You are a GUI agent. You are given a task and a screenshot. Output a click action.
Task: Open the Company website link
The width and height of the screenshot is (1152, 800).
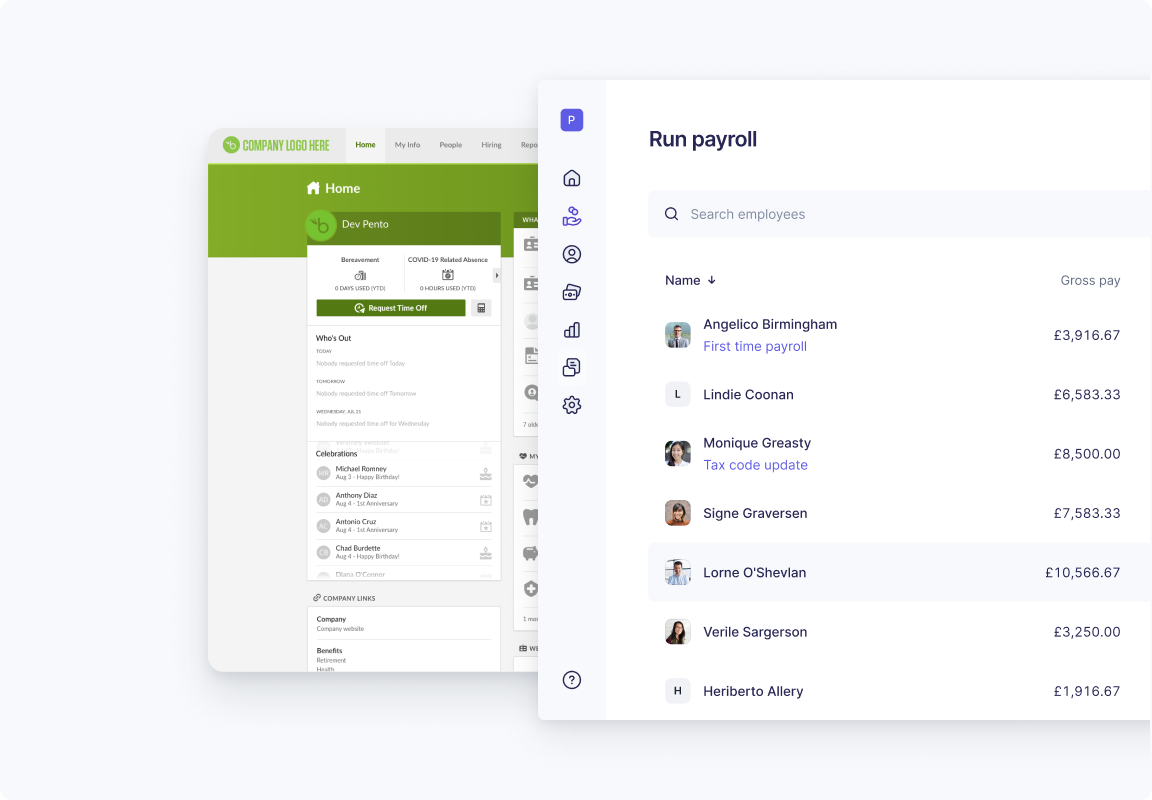(340, 629)
